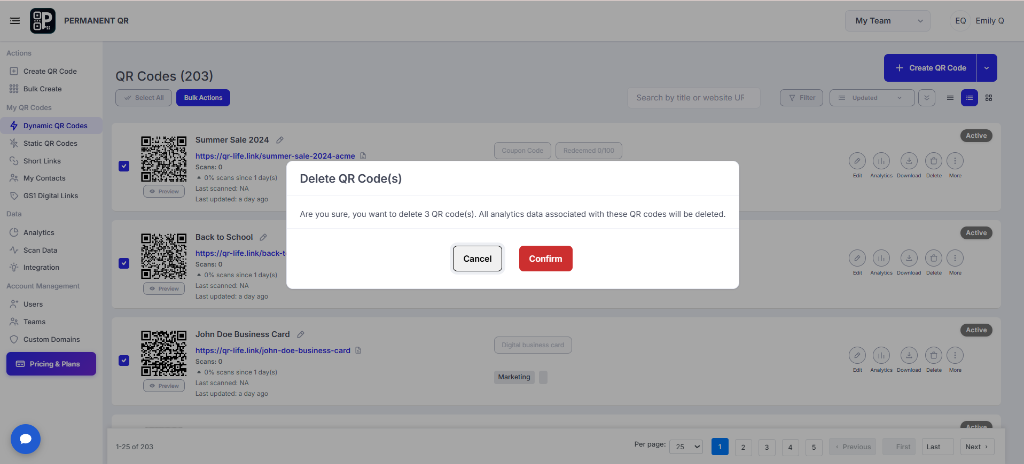Image resolution: width=1024 pixels, height=464 pixels.
Task: Open the Bulk Actions button
Action: pos(203,98)
